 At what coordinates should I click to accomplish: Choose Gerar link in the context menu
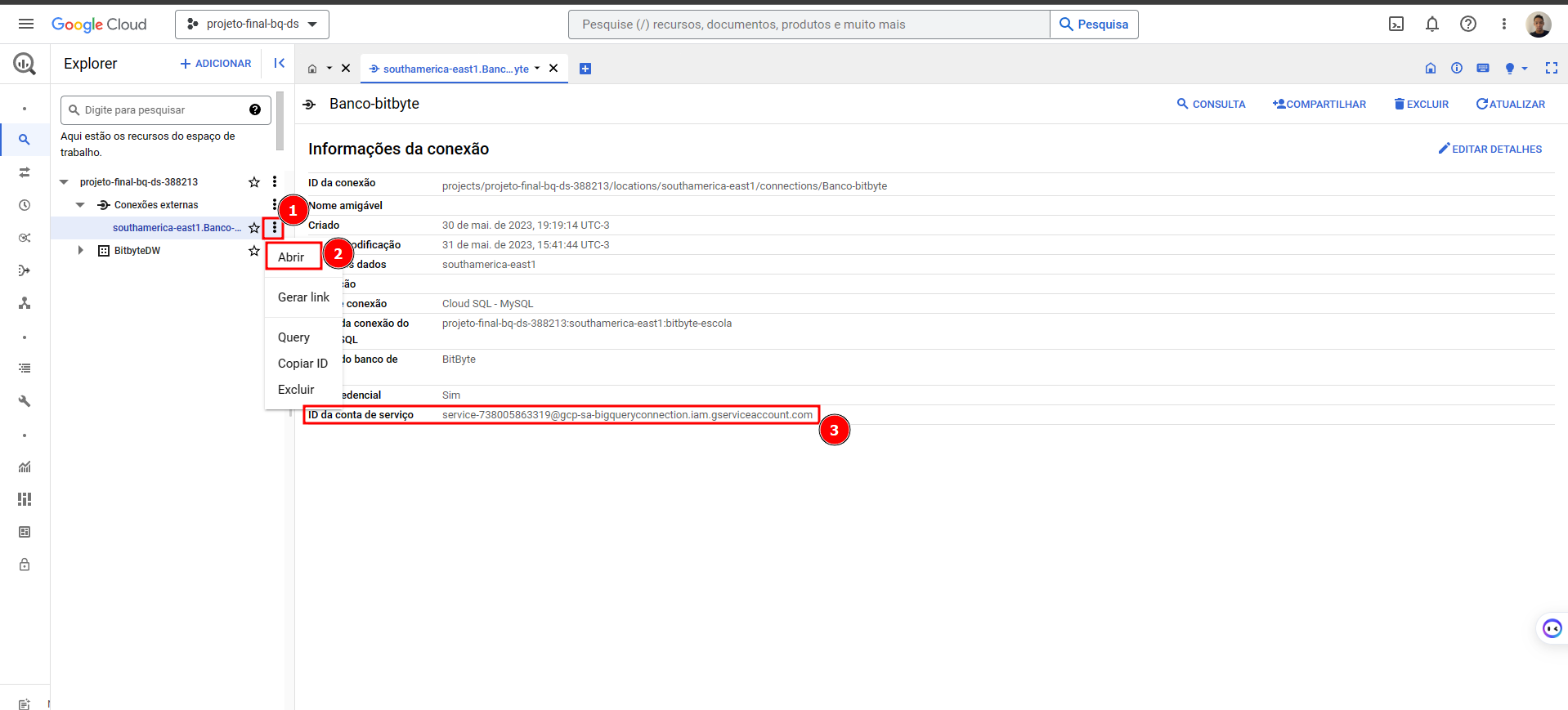click(303, 297)
